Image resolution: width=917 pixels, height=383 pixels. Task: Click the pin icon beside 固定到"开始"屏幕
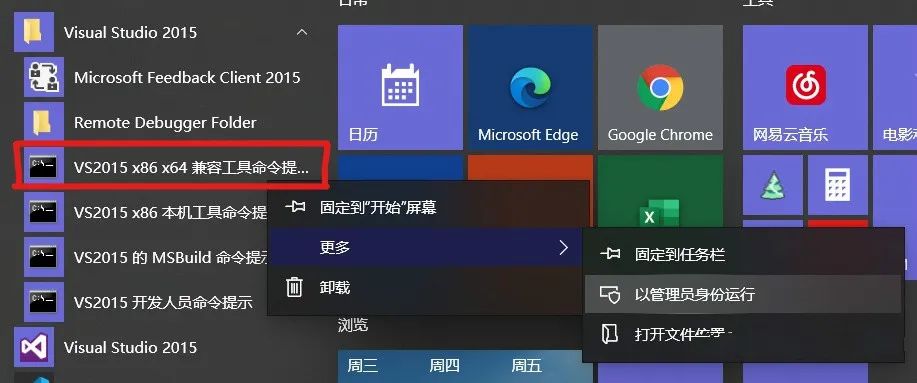295,206
